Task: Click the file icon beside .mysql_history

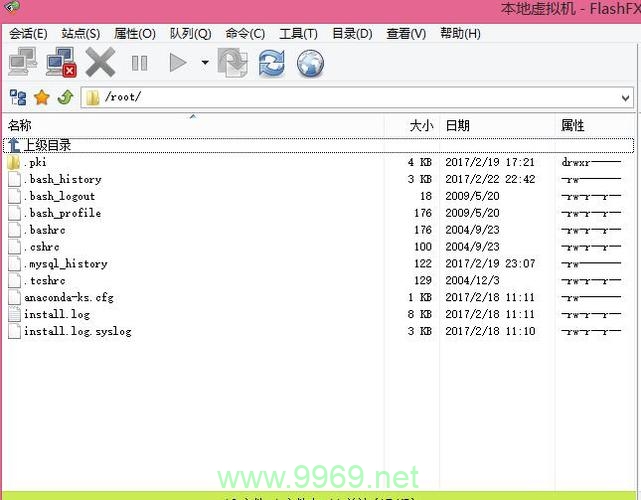Action: 14,264
